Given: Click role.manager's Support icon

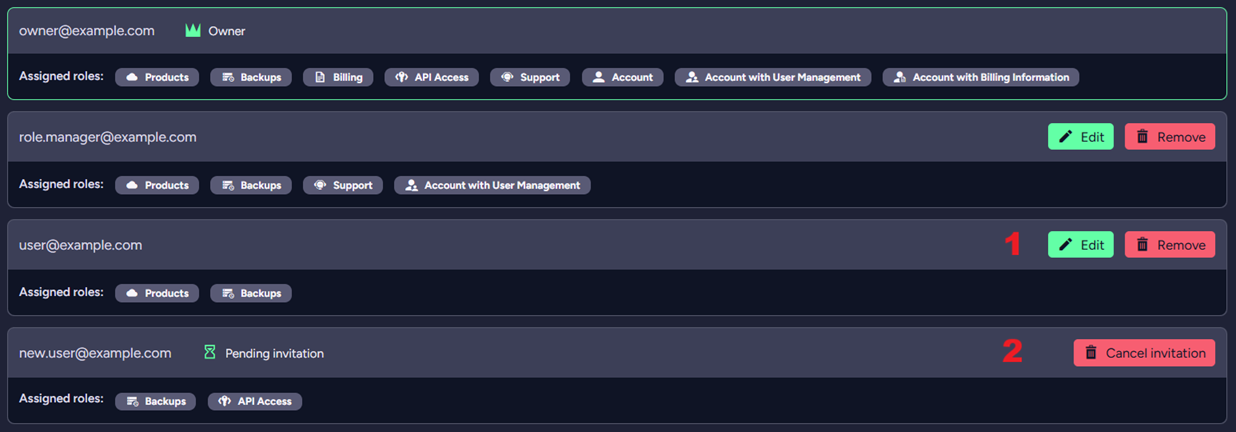Looking at the screenshot, I should coord(320,185).
